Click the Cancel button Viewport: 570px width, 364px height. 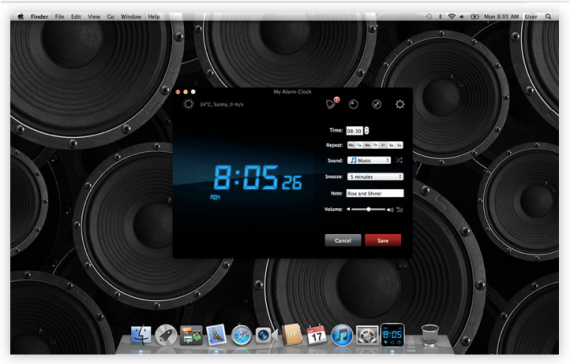(x=343, y=240)
